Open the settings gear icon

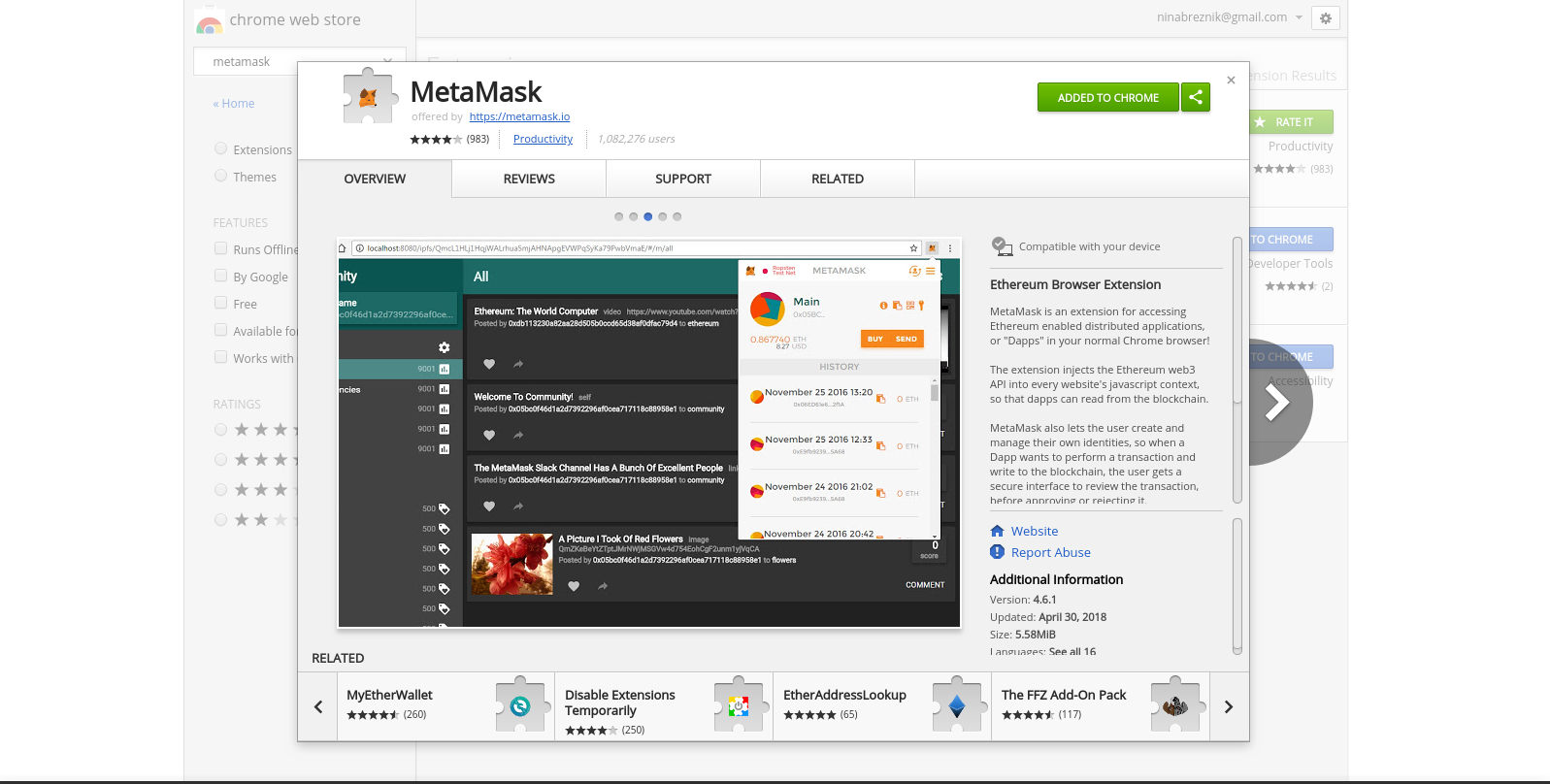pos(1326,17)
